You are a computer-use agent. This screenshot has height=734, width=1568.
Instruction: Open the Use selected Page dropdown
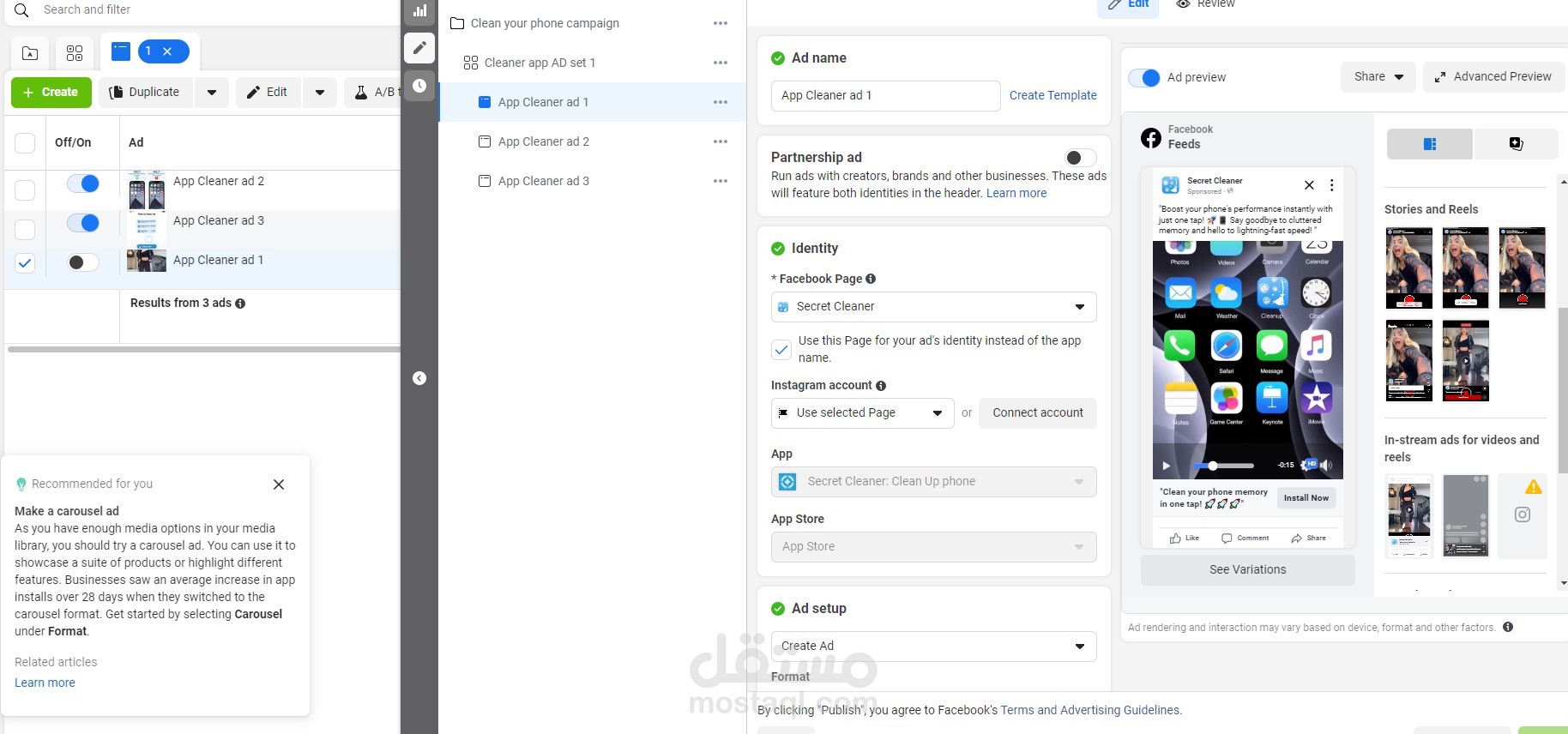(862, 413)
